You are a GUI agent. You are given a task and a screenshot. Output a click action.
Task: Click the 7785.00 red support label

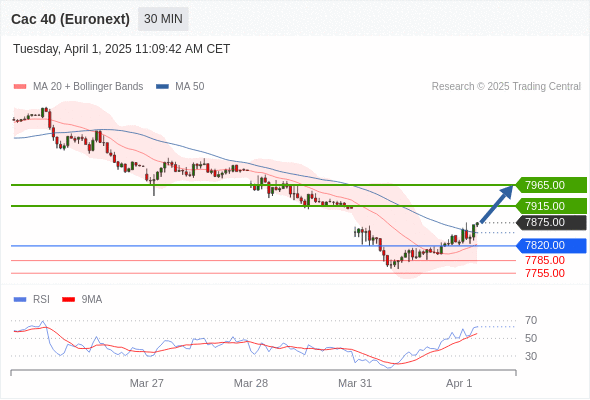(544, 260)
